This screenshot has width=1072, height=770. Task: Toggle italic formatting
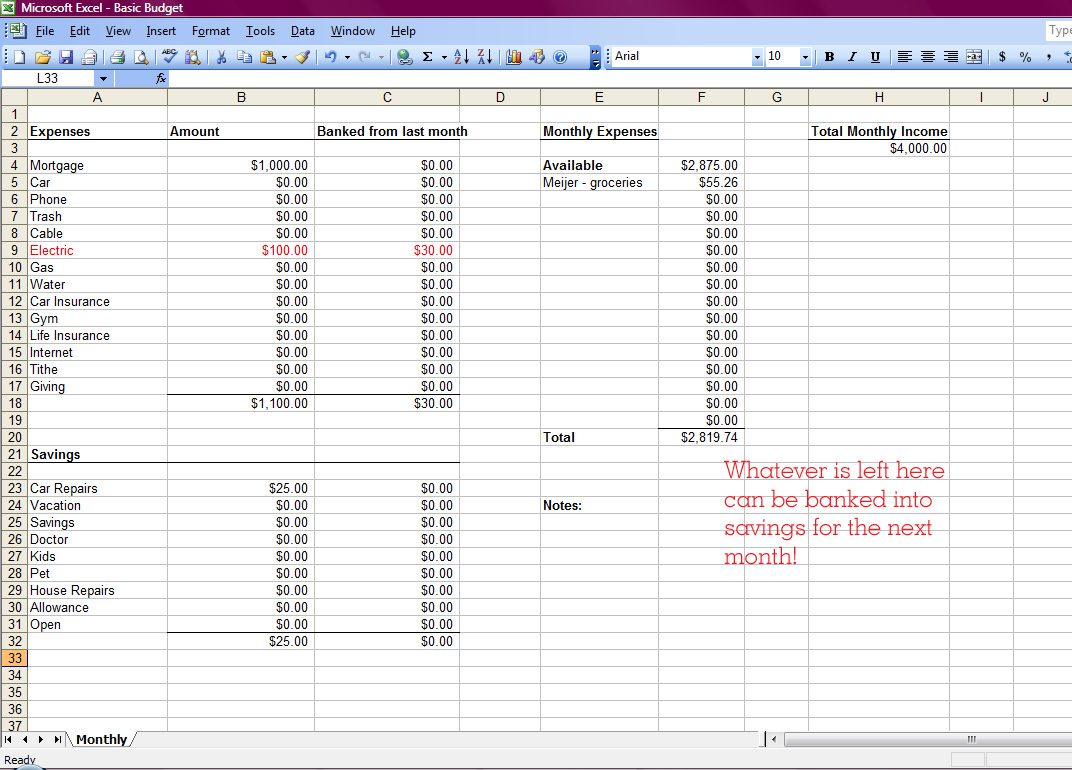(852, 56)
